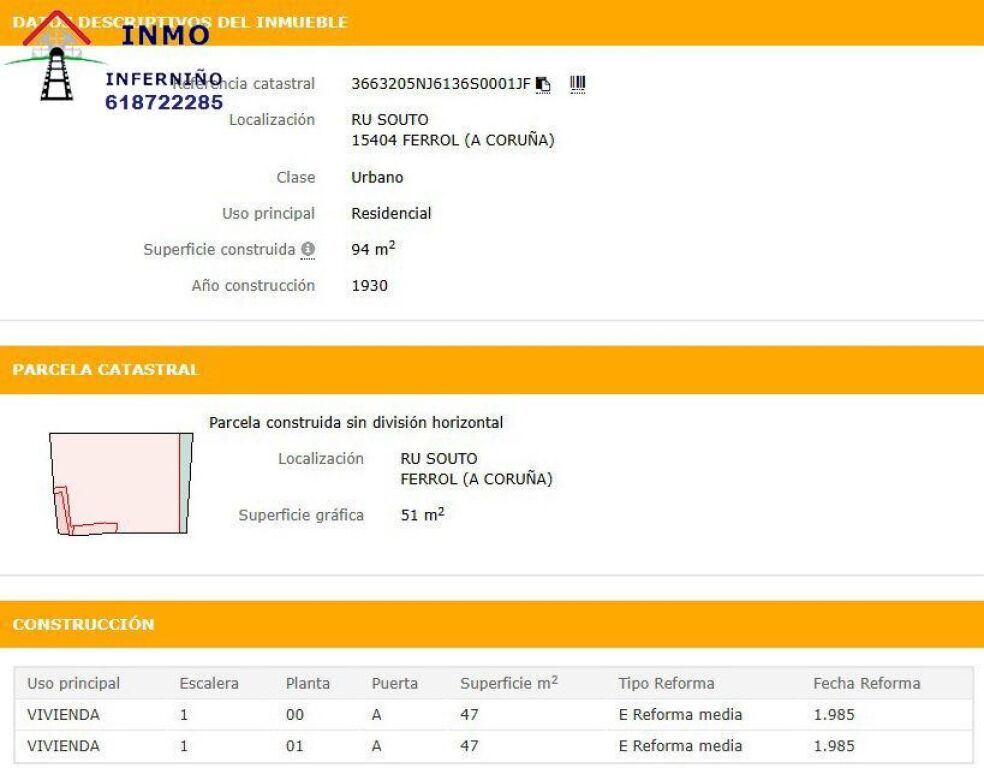
Task: Click the 'Puerta' column header
Action: tap(395, 683)
